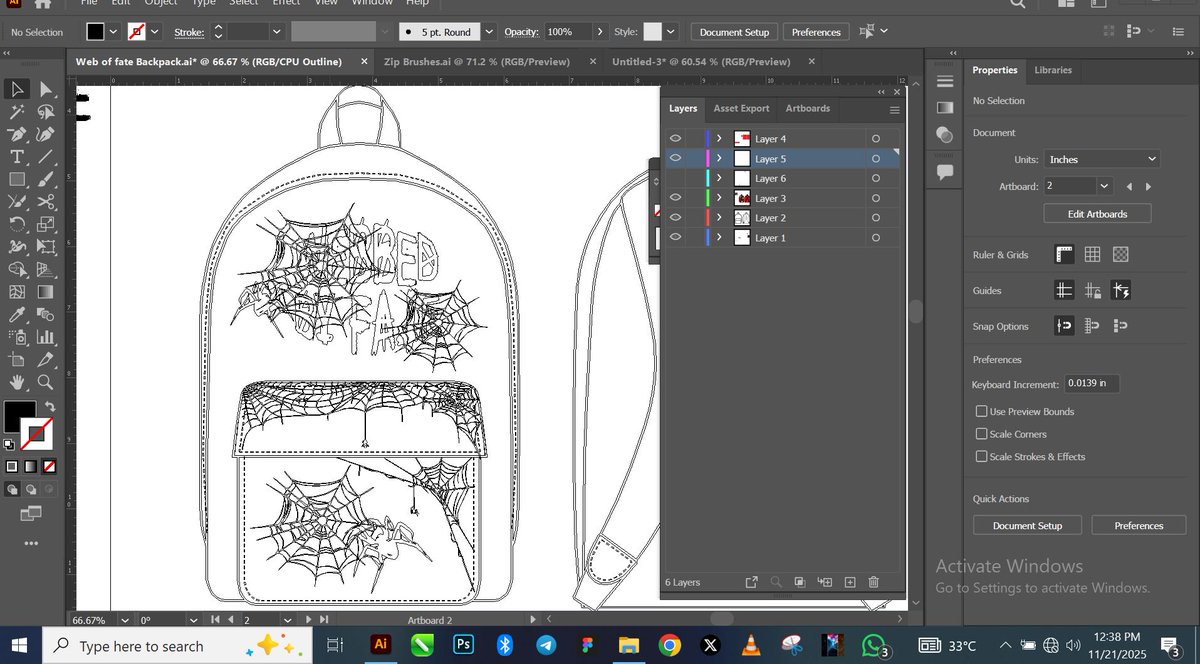The height and width of the screenshot is (664, 1200).
Task: Toggle Show Rulers in Properties panel
Action: point(1065,255)
